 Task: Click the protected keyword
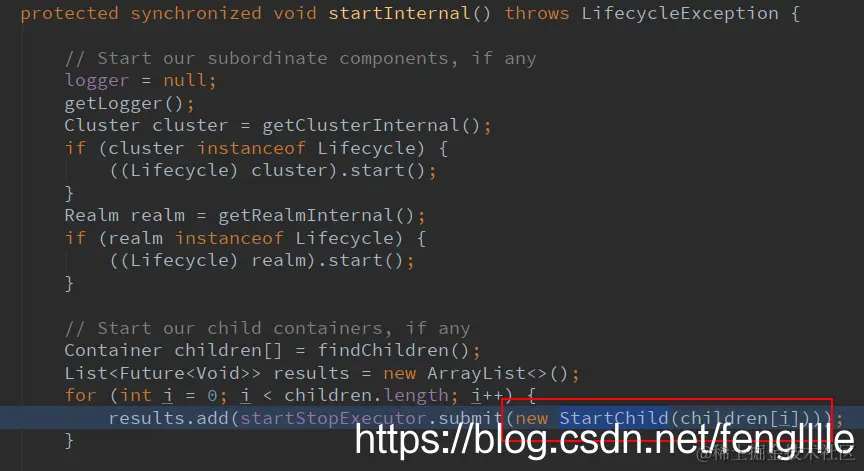tap(69, 13)
